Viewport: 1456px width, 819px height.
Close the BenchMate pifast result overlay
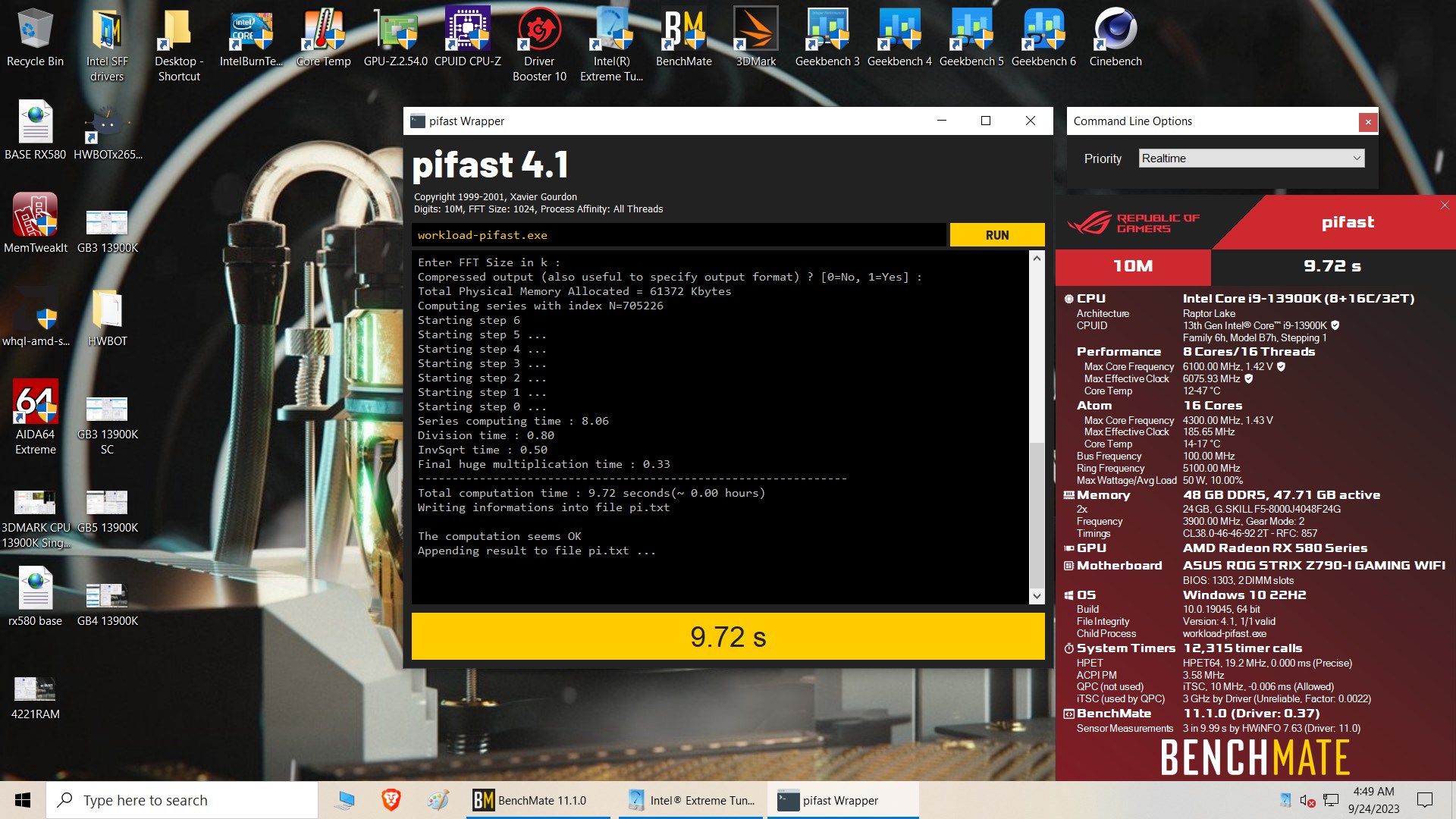pos(1444,206)
